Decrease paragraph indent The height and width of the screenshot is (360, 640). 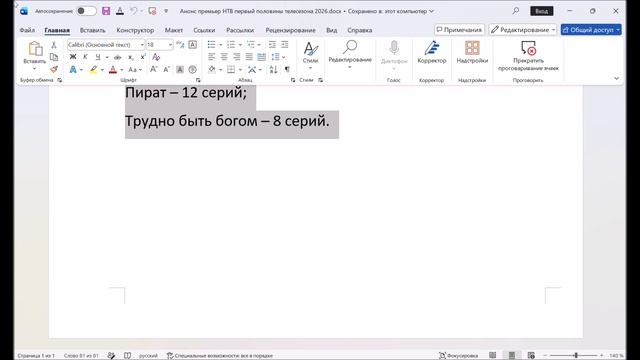pos(272,44)
